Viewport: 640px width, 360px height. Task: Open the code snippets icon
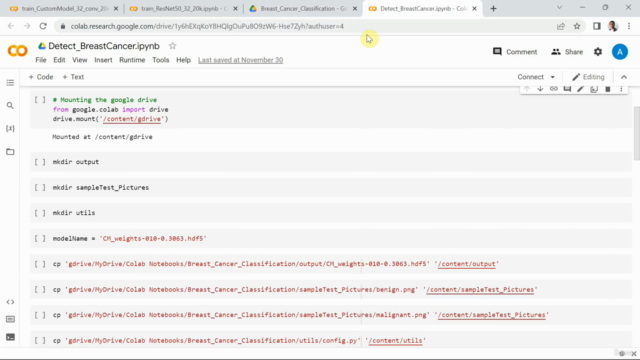(x=10, y=302)
